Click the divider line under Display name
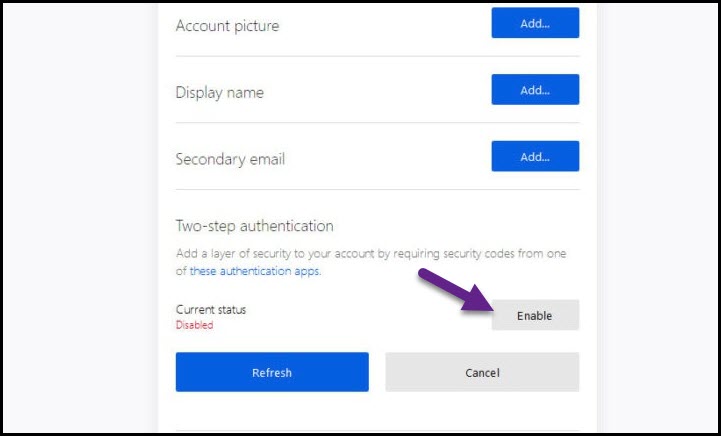 [377, 123]
